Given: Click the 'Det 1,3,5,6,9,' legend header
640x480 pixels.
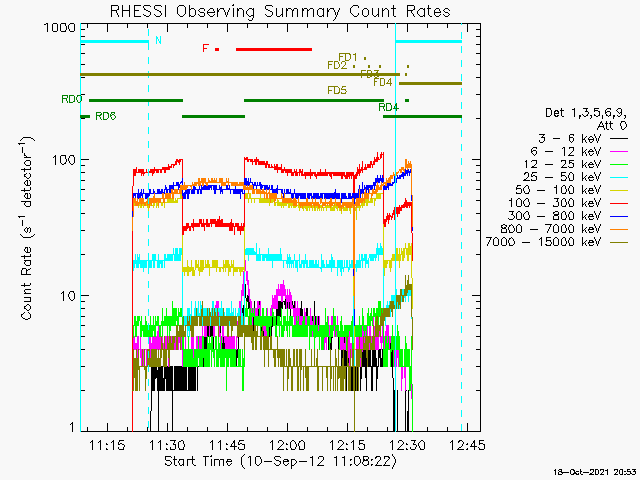Looking at the screenshot, I should coord(586,113).
